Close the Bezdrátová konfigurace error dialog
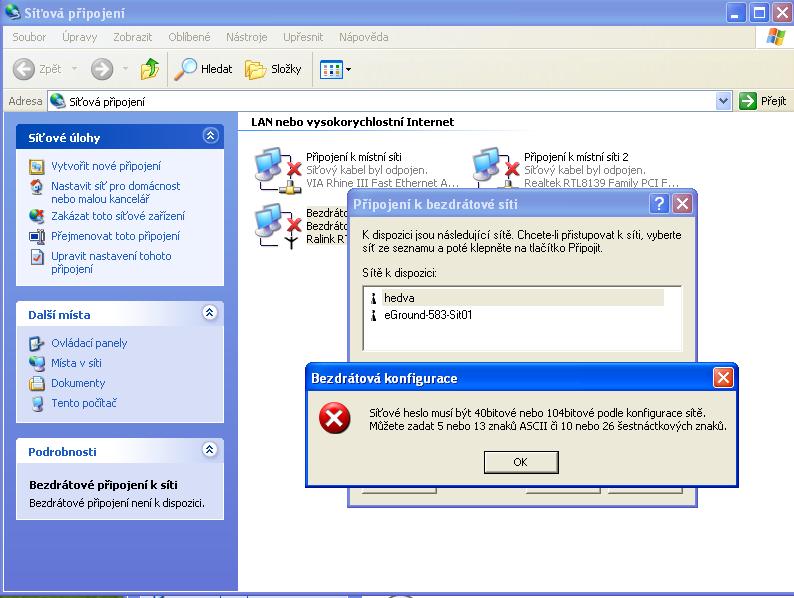794x598 pixels. [x=723, y=378]
